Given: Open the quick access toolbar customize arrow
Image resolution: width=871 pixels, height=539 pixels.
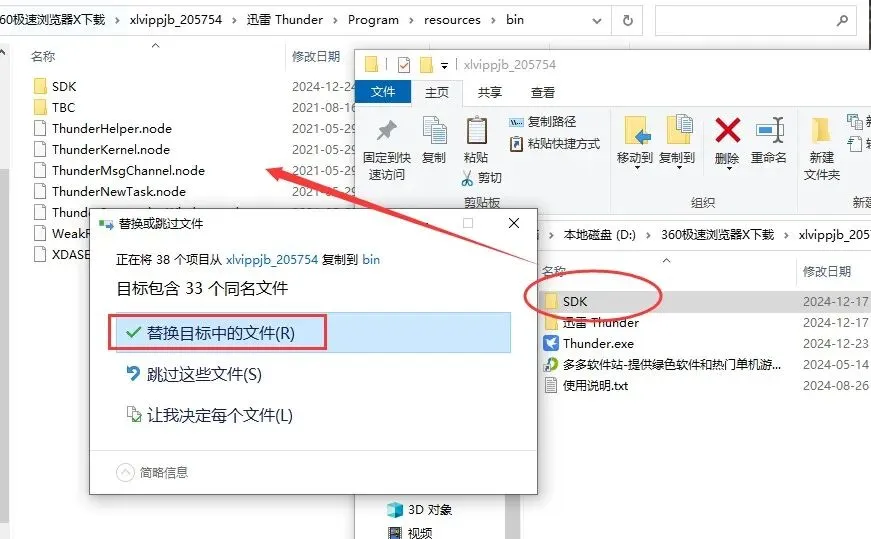Looking at the screenshot, I should [x=444, y=66].
